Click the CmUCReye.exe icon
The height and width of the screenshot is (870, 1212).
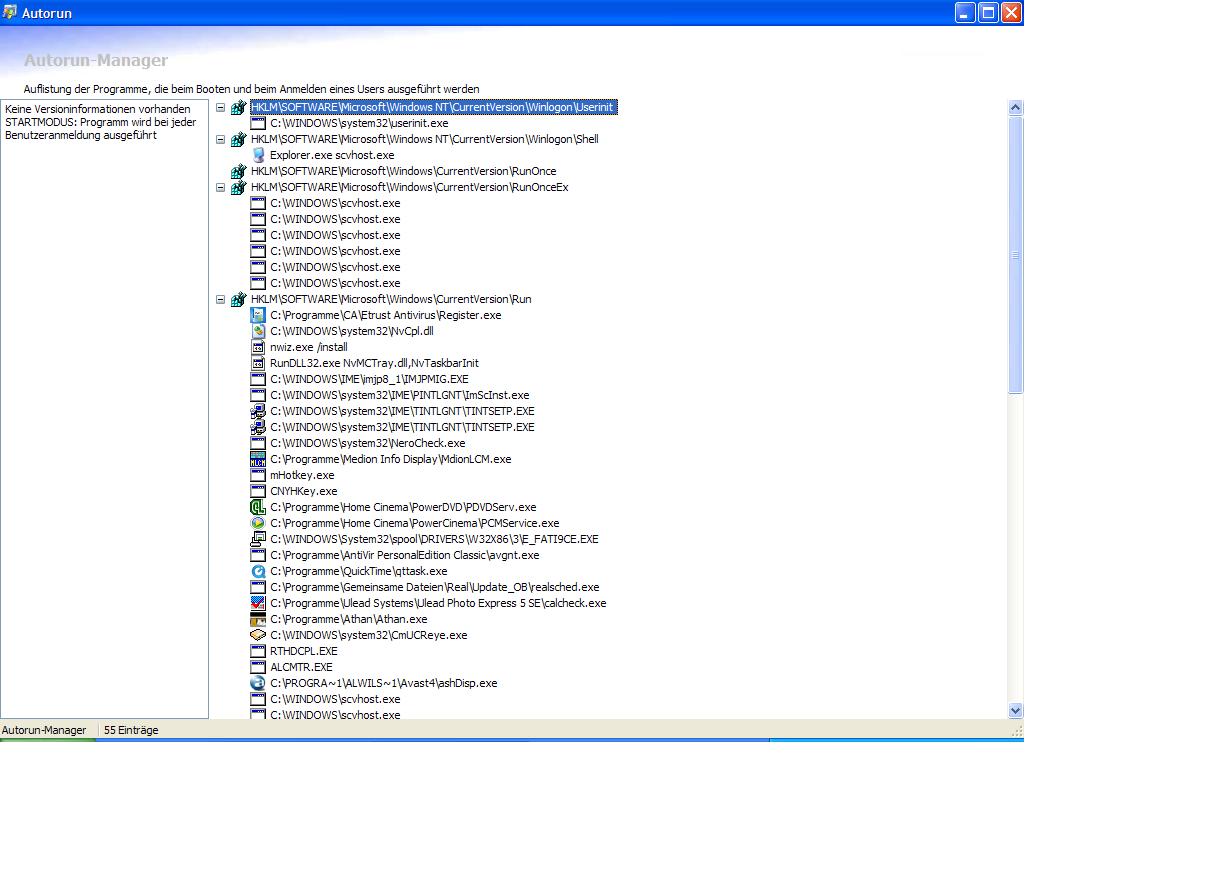[258, 635]
